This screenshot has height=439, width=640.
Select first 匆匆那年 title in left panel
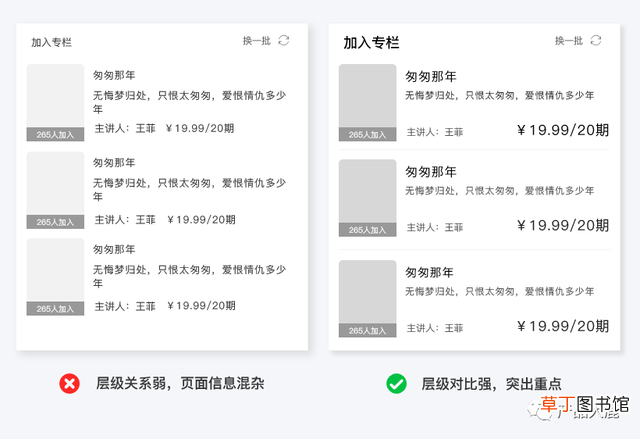114,75
